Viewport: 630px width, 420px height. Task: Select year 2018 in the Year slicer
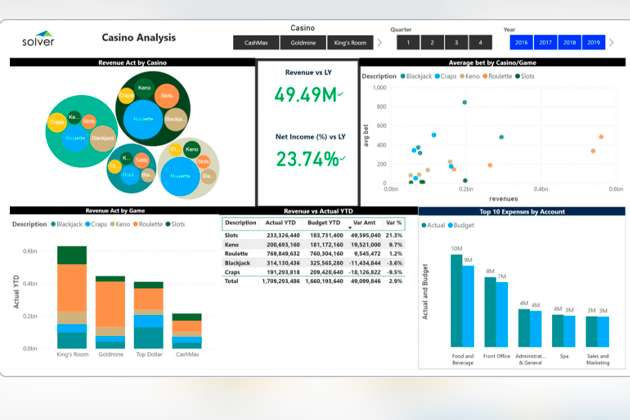pyautogui.click(x=569, y=43)
